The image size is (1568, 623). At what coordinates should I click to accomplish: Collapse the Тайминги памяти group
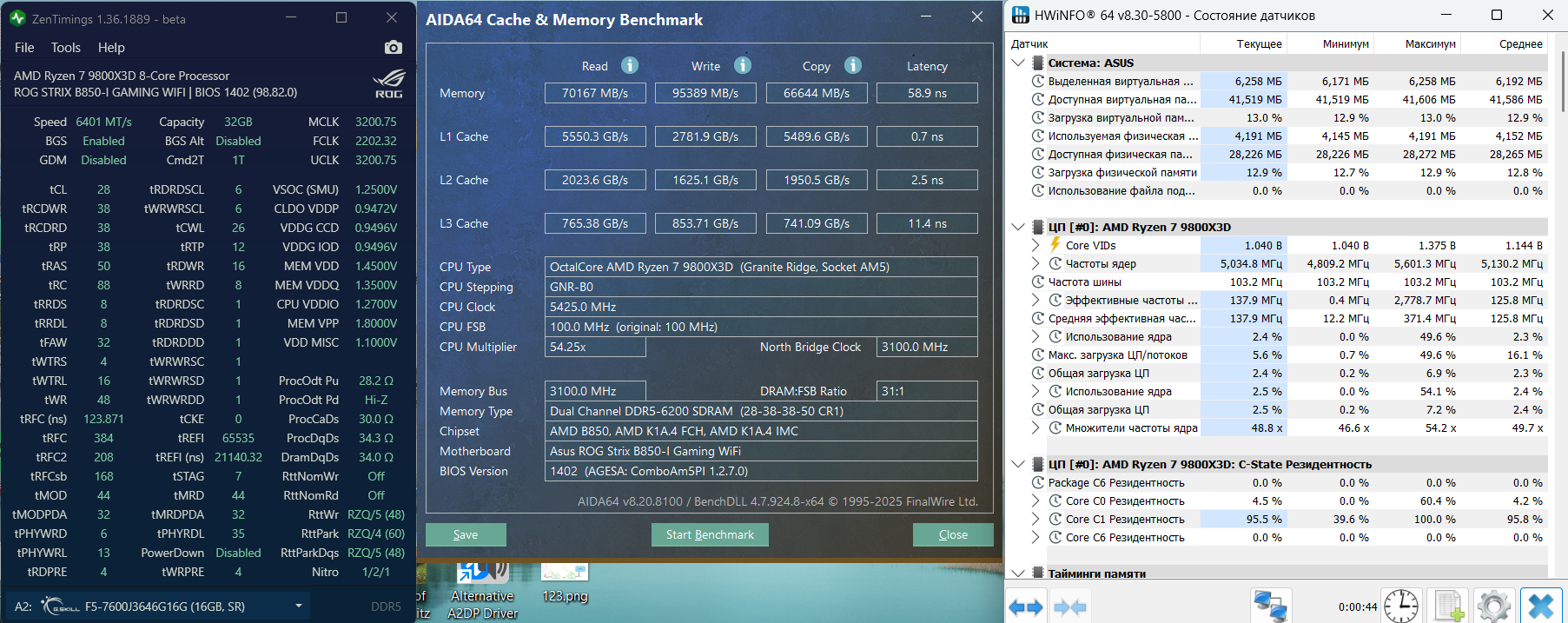coord(1018,573)
